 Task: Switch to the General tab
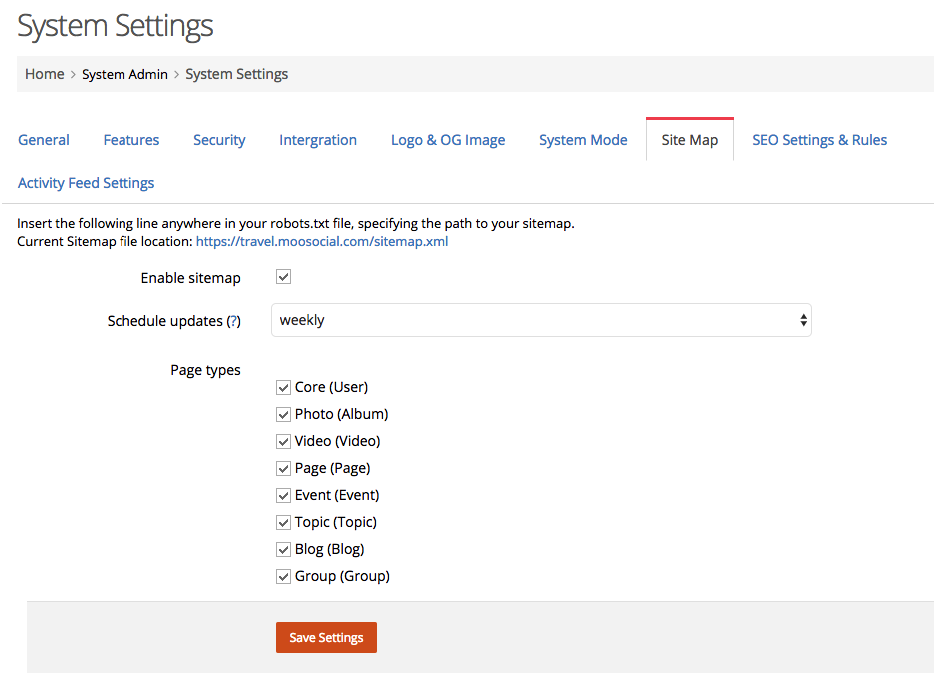43,140
